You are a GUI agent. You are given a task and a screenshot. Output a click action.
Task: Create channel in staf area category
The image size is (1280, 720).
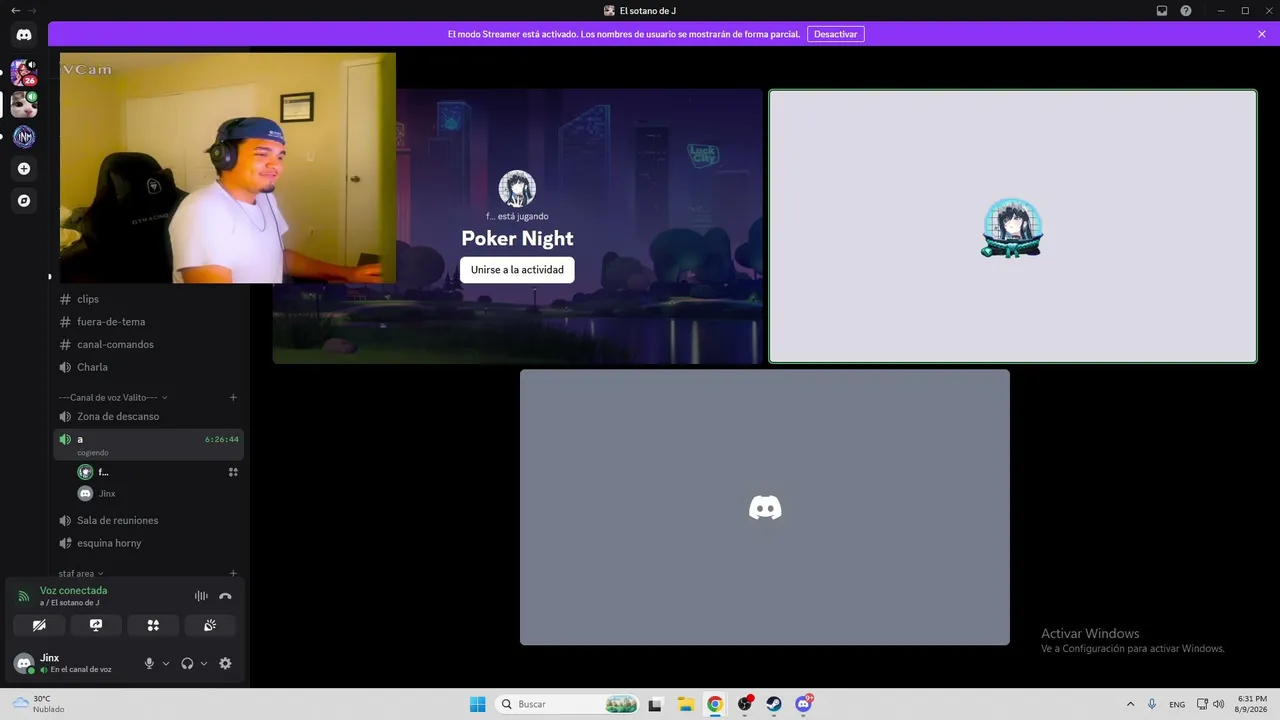(x=233, y=574)
